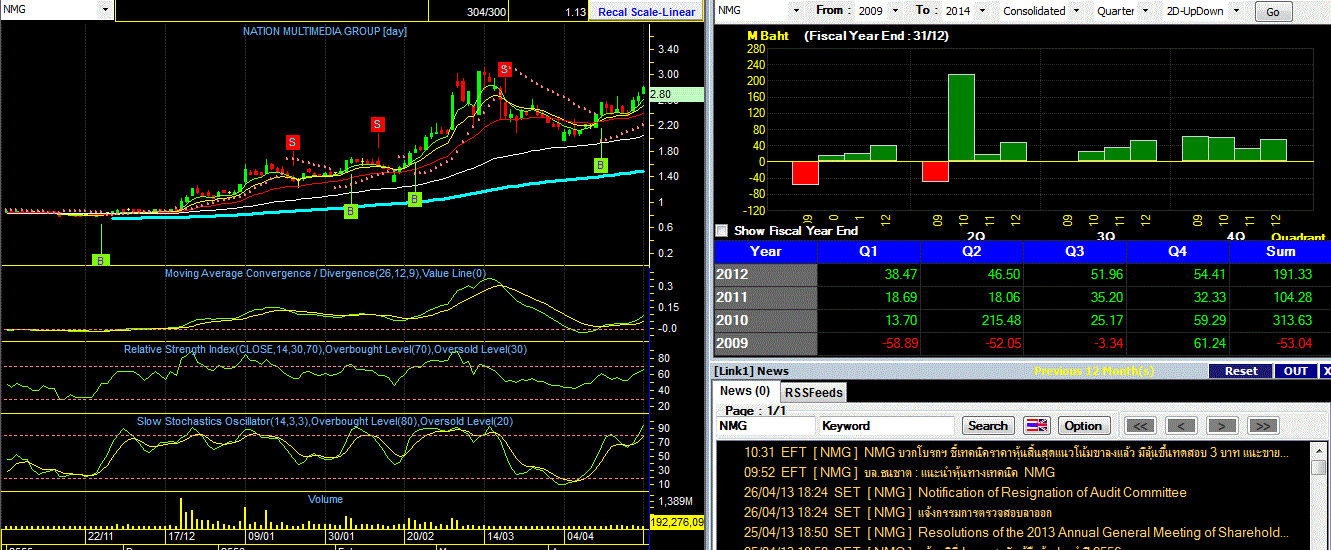Click the Slow Stochastics Oscillator indicator title
Image resolution: width=1331 pixels, height=550 pixels.
325,421
